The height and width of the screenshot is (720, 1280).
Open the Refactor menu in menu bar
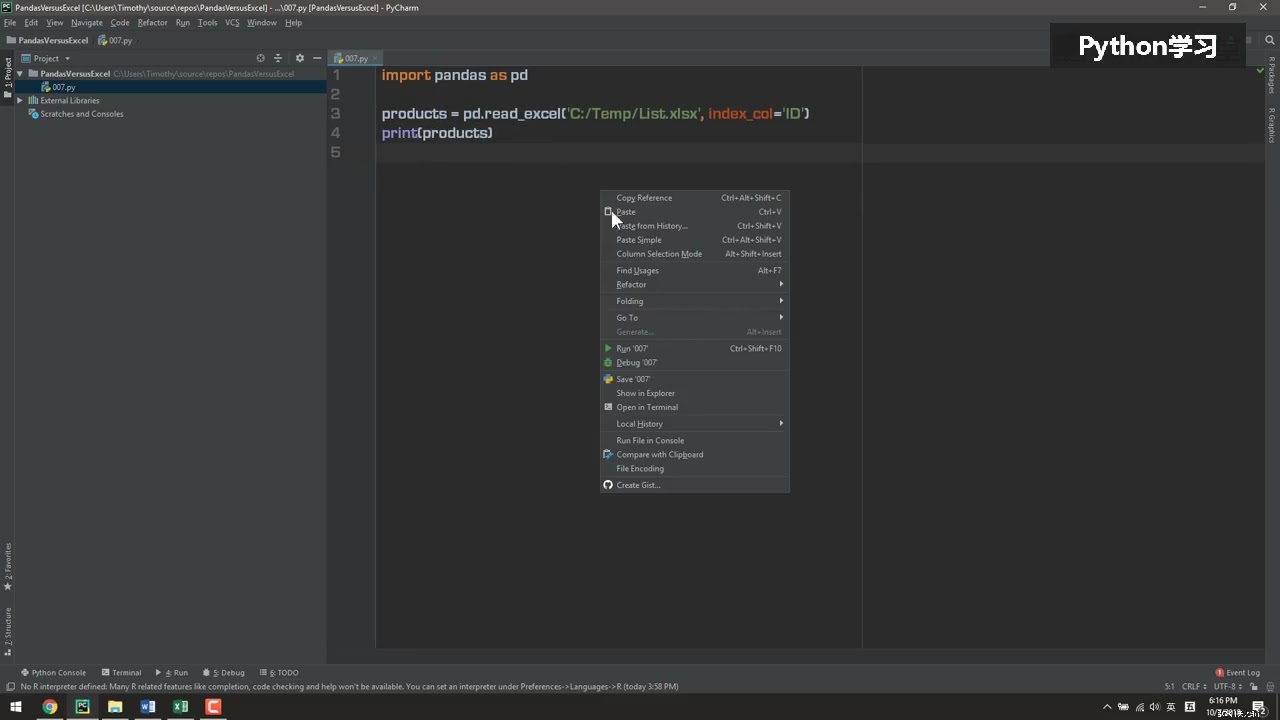pos(152,22)
